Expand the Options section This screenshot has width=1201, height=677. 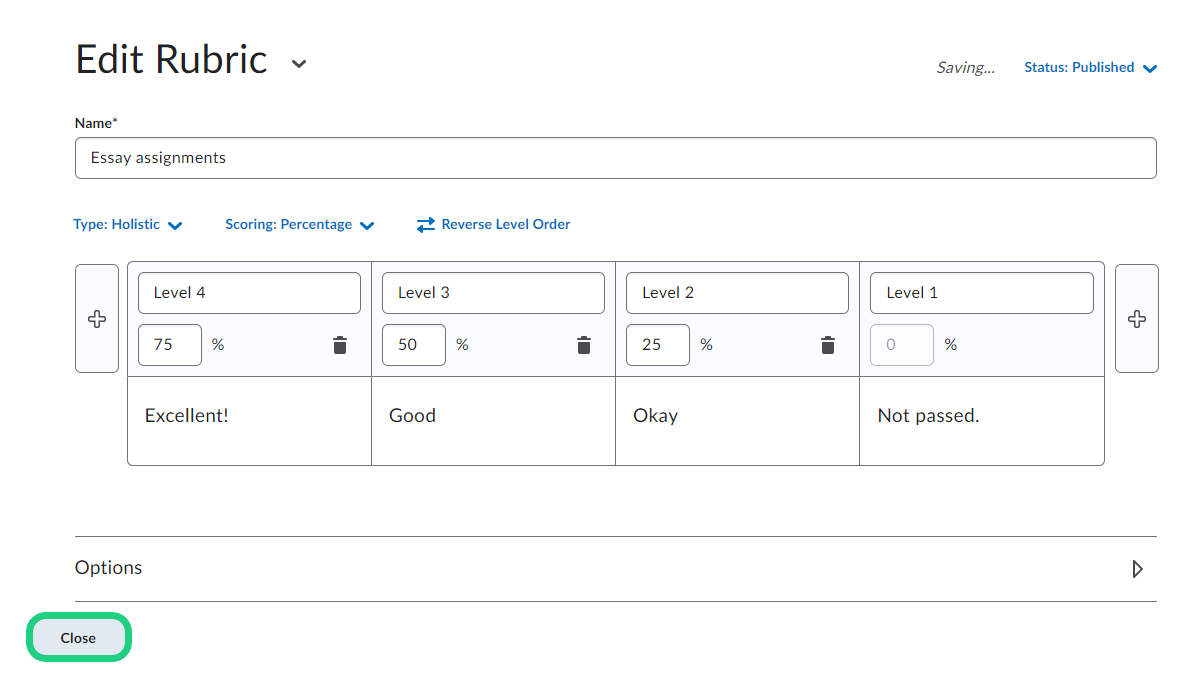tap(1137, 569)
